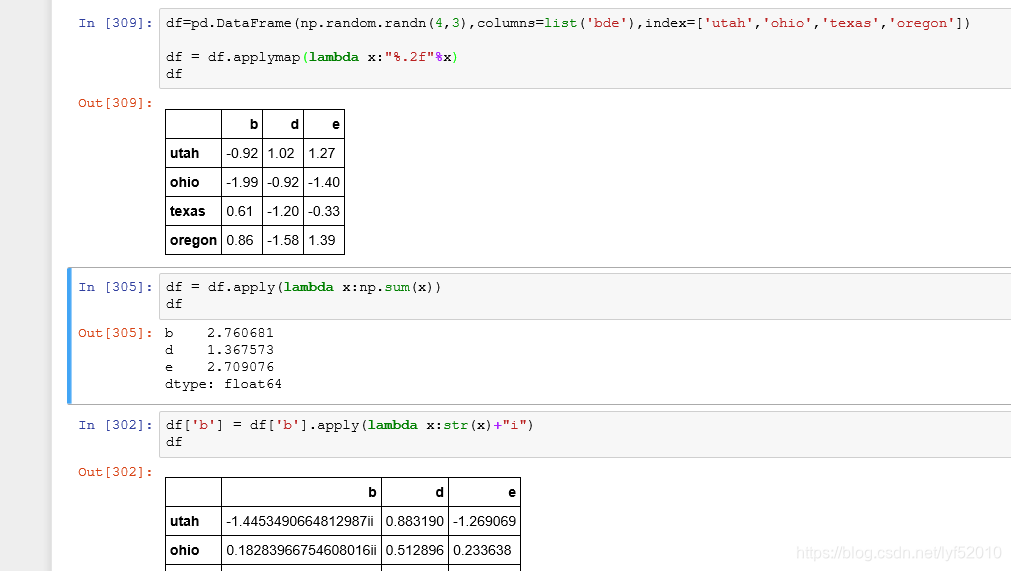Click cell value 0.61 in texas row
1011x571 pixels.
click(x=242, y=211)
